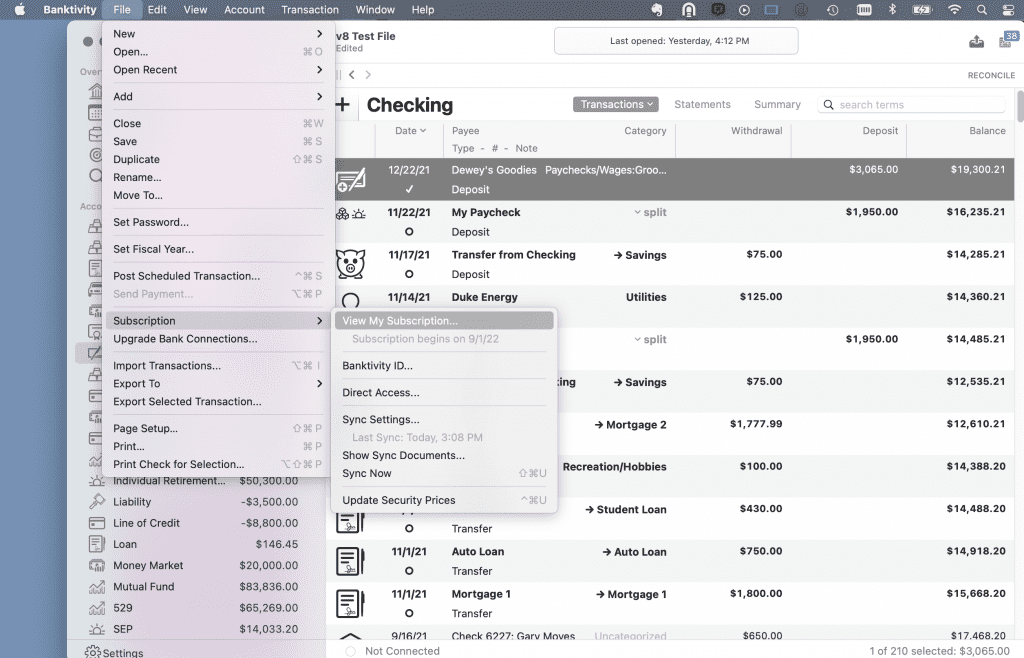The height and width of the screenshot is (658, 1024).
Task: Click the Payee column header
Action: (465, 131)
